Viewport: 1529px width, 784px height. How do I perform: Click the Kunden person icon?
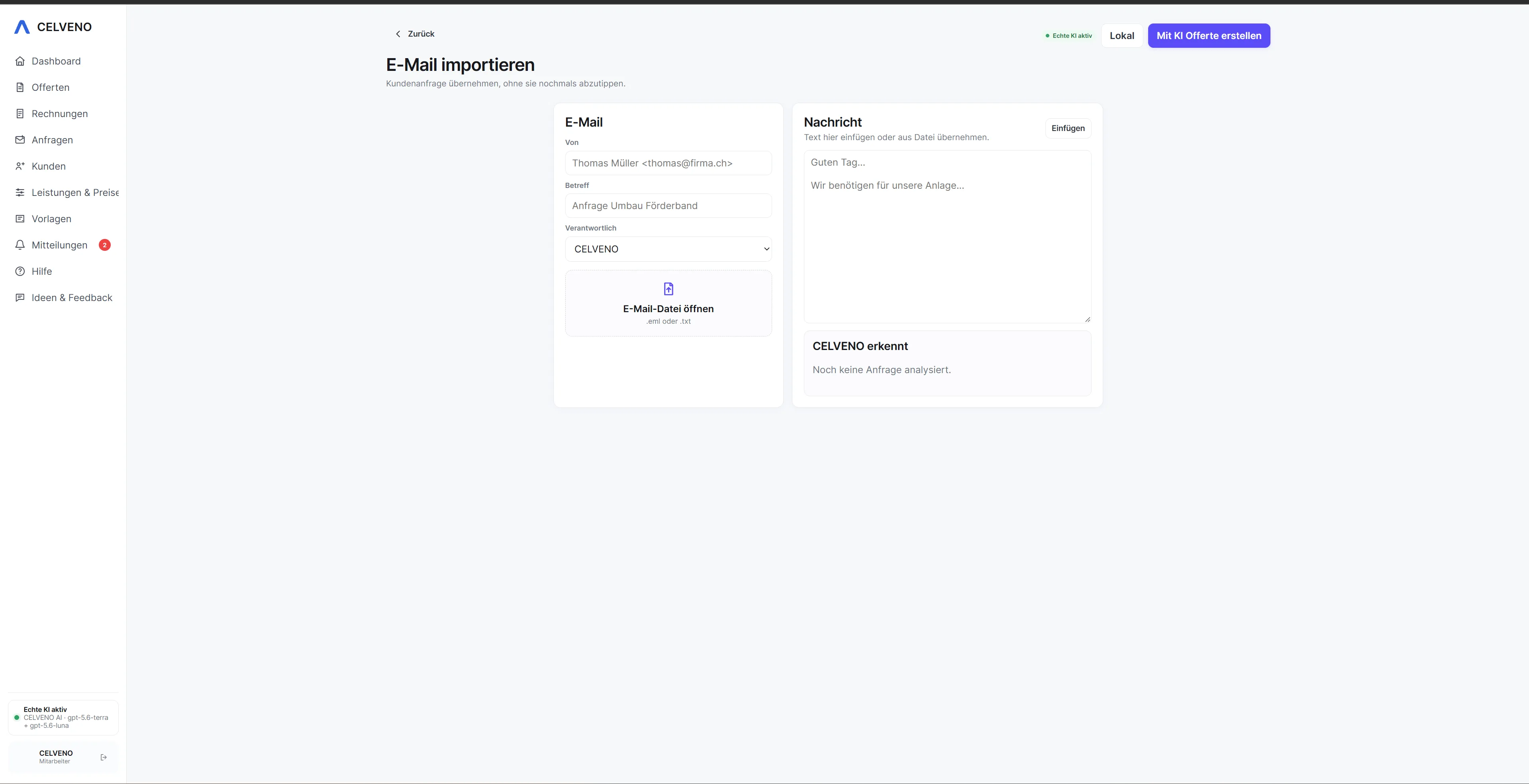20,166
